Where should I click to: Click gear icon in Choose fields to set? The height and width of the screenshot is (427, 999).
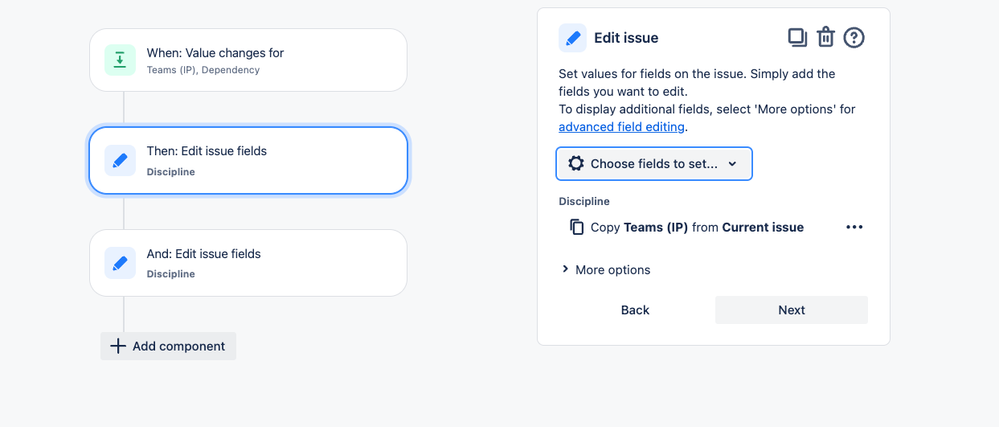576,163
